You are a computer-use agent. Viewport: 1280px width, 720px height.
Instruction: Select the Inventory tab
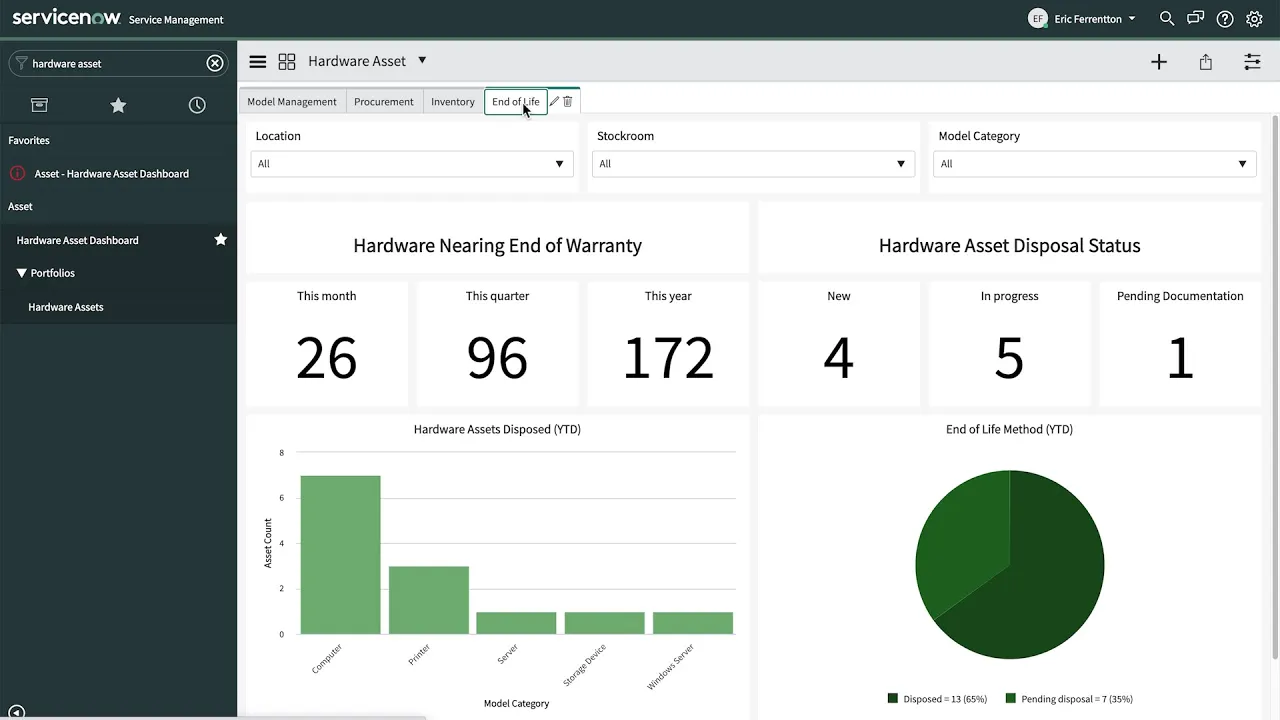(x=452, y=101)
